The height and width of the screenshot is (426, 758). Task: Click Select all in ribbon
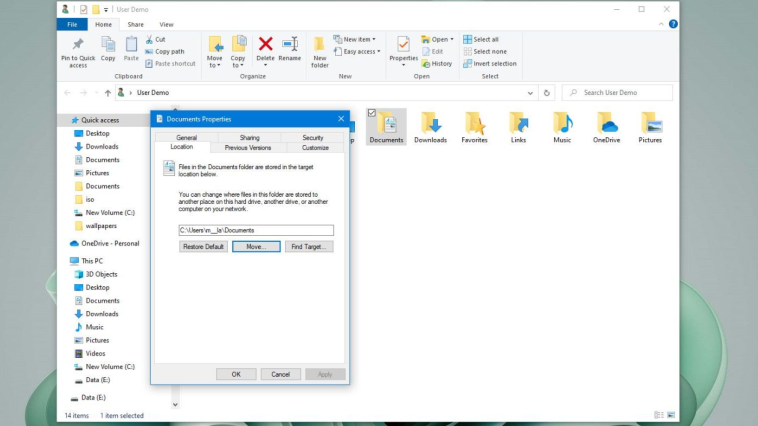point(481,39)
